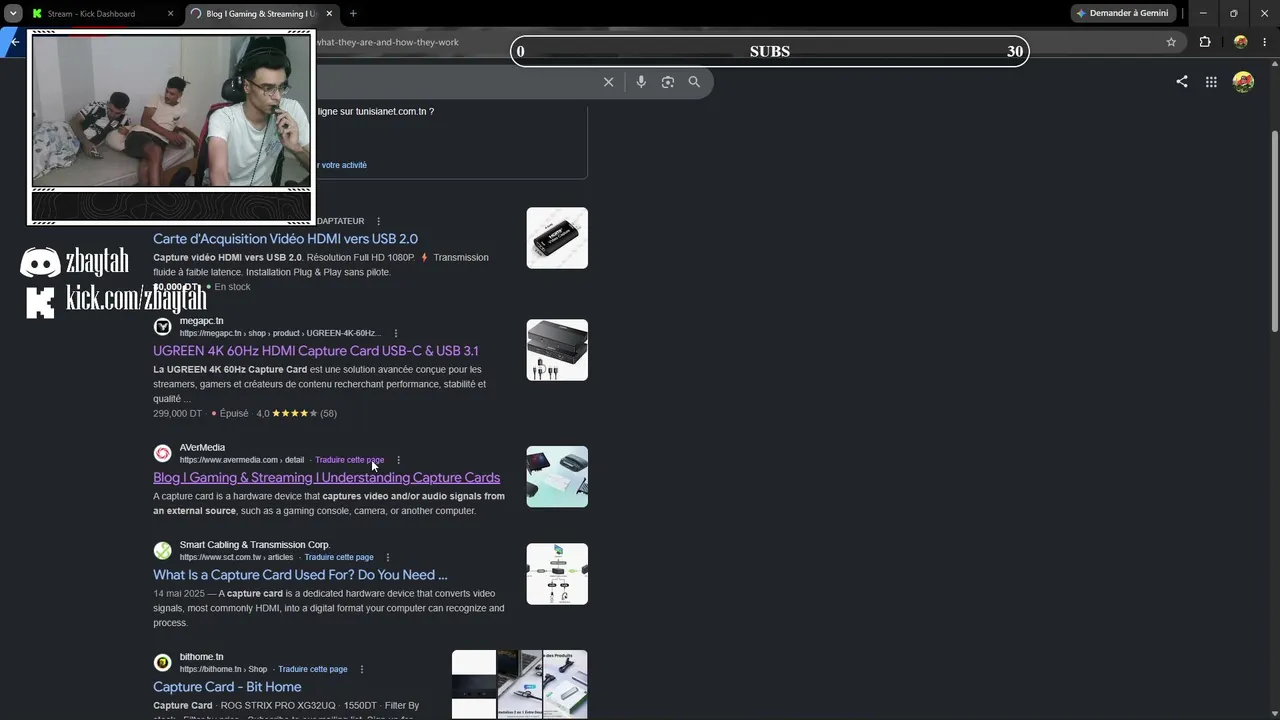Click the HDMI USB capture dongle thumbnail
This screenshot has width=1280, height=720.
pos(557,238)
